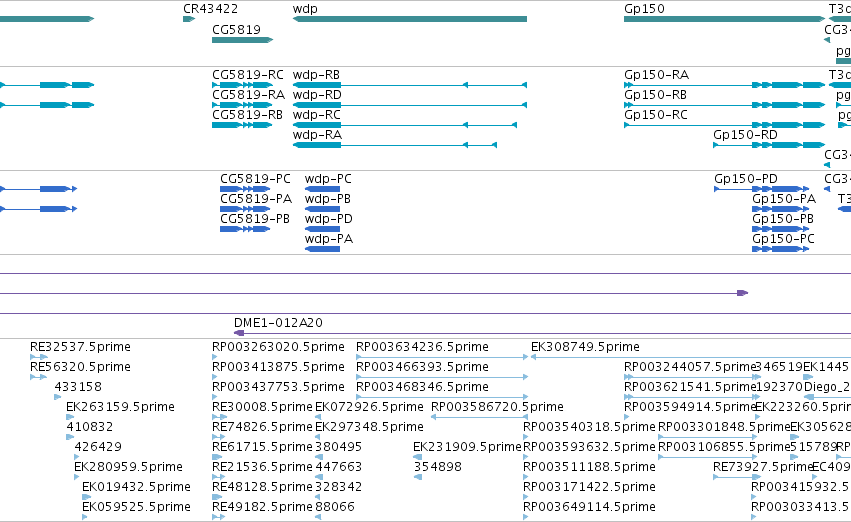This screenshot has width=851, height=522.
Task: Select EST RE56320.5prime
Action: coord(80,367)
